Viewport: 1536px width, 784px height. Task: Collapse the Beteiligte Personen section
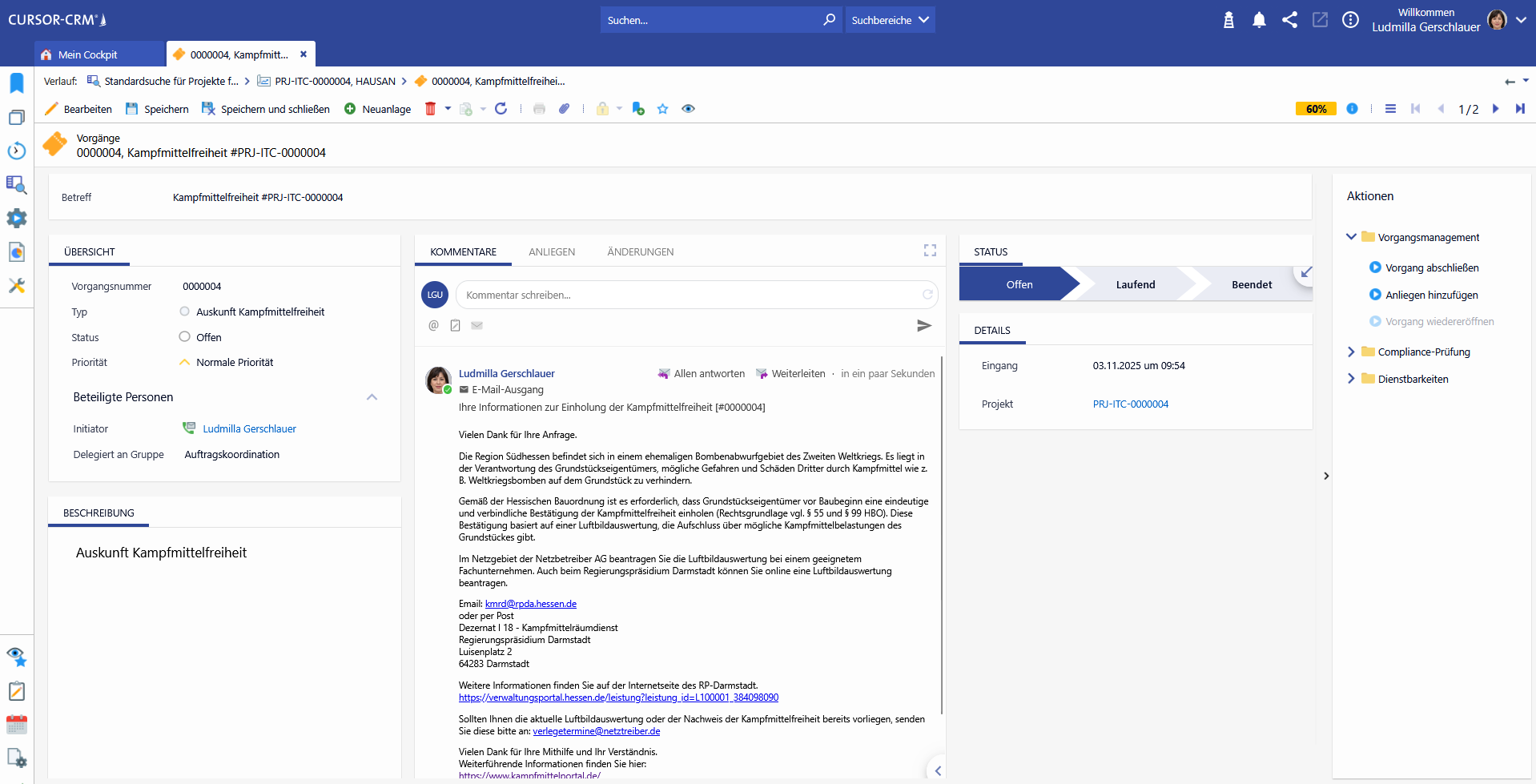point(372,397)
